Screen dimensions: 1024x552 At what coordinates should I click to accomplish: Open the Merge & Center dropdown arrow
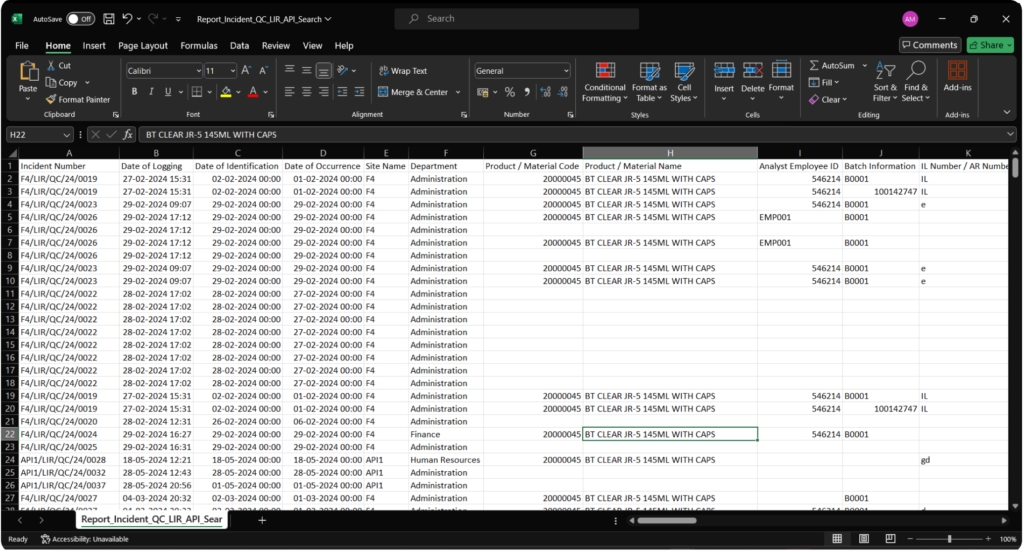(458, 92)
